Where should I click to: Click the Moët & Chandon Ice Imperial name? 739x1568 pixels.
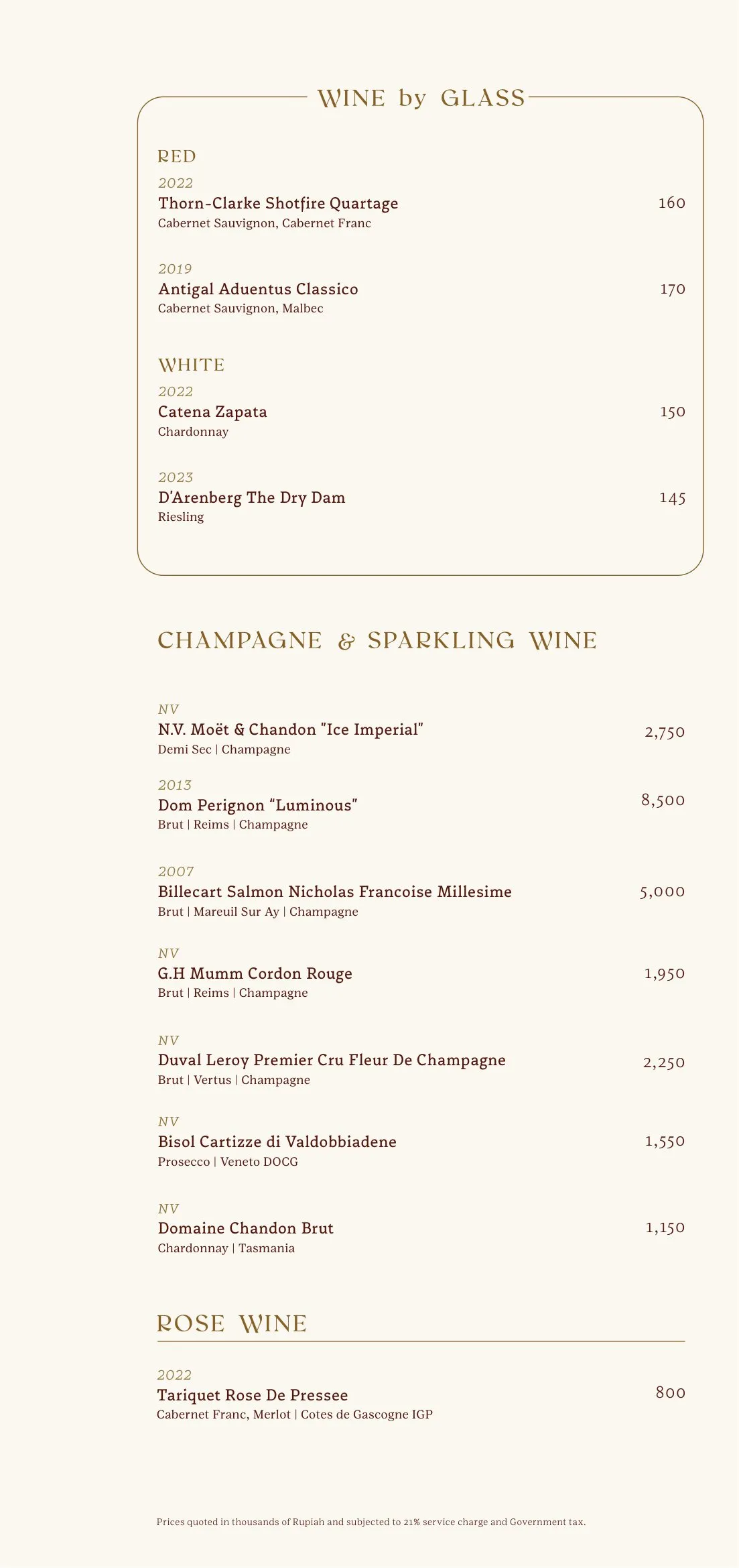(x=290, y=729)
